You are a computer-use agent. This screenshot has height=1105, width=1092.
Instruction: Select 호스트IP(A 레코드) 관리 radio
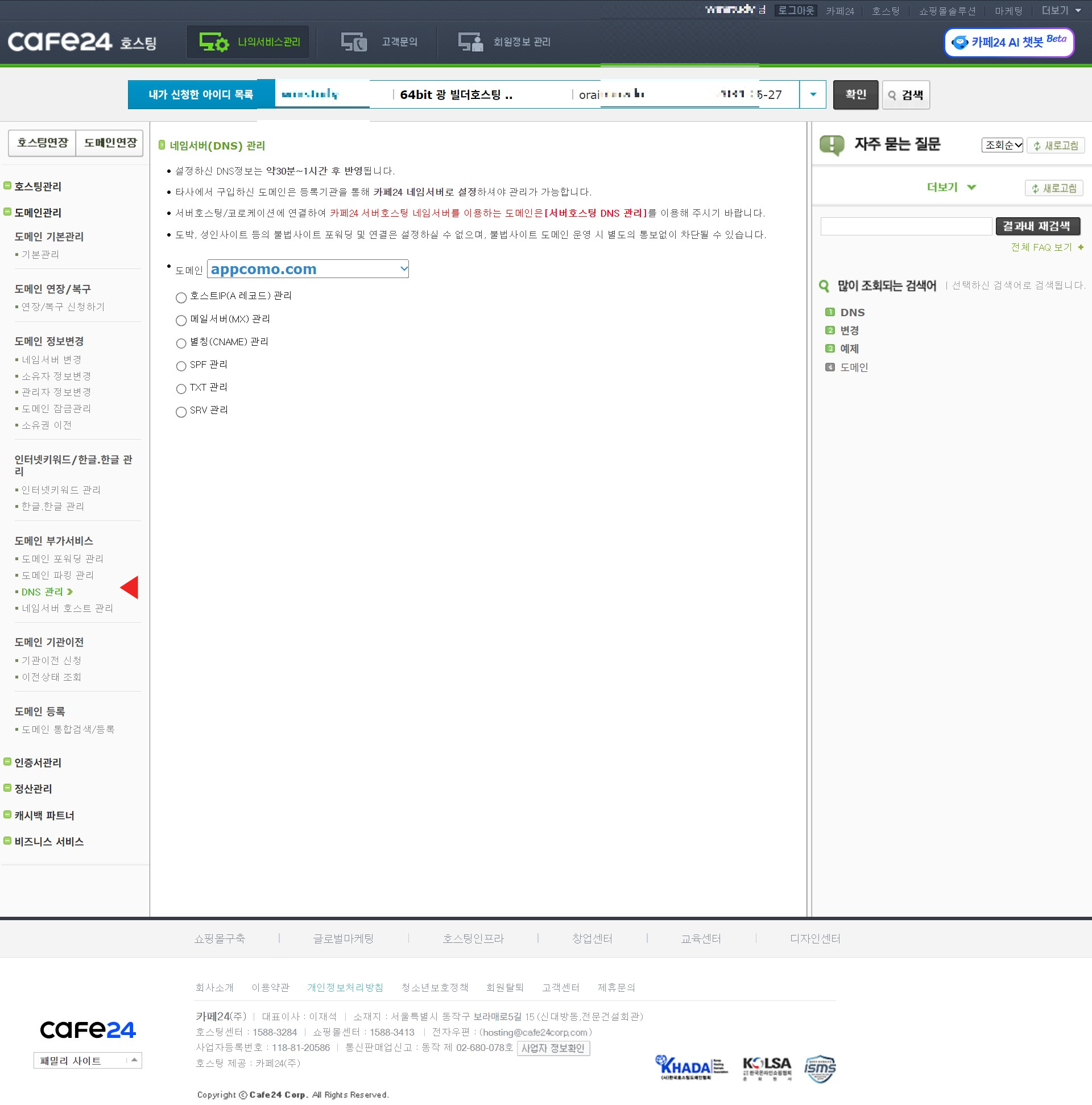tap(181, 297)
